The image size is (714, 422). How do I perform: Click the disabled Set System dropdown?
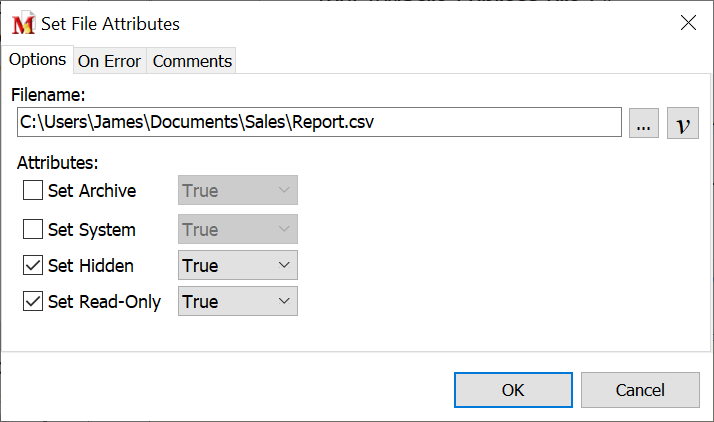point(237,229)
